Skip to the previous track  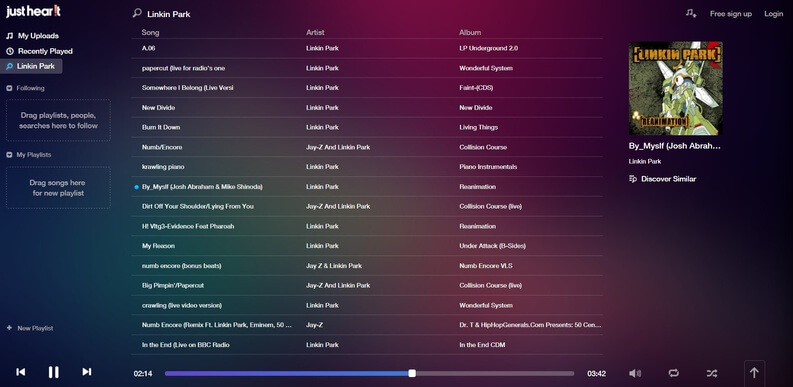click(x=21, y=372)
